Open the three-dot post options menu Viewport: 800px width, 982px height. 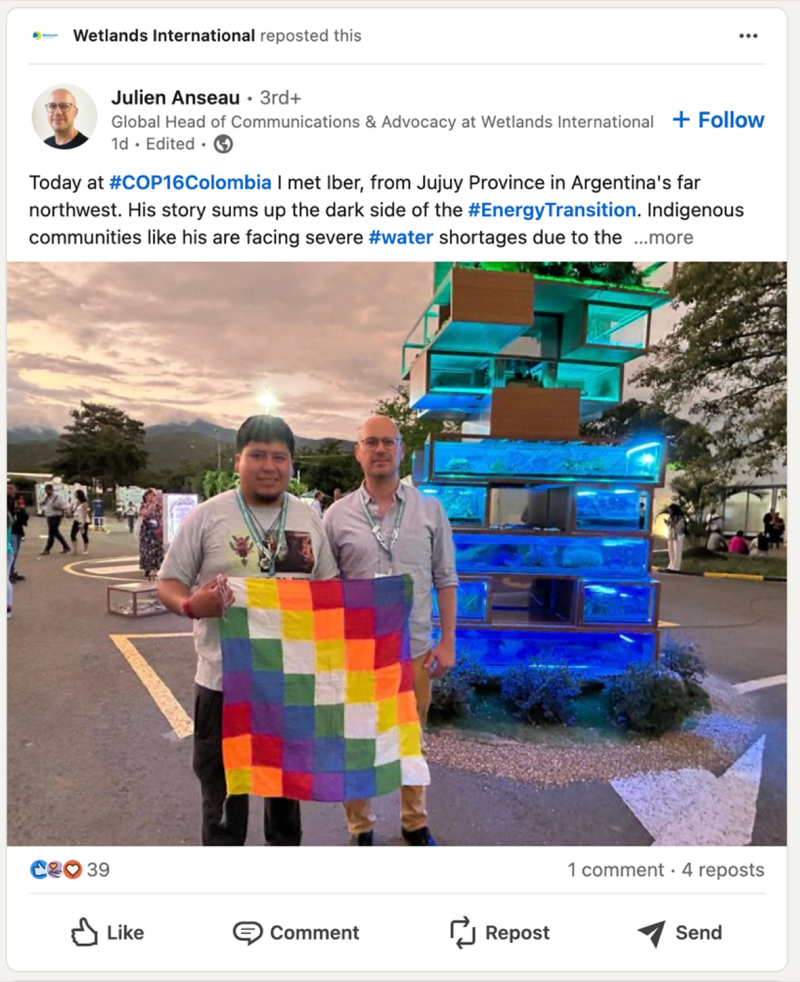[x=748, y=36]
